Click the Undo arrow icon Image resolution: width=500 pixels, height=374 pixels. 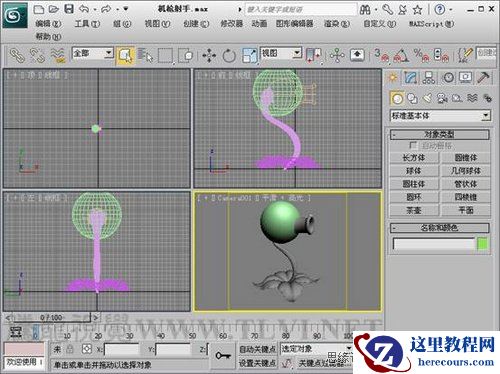coord(84,9)
